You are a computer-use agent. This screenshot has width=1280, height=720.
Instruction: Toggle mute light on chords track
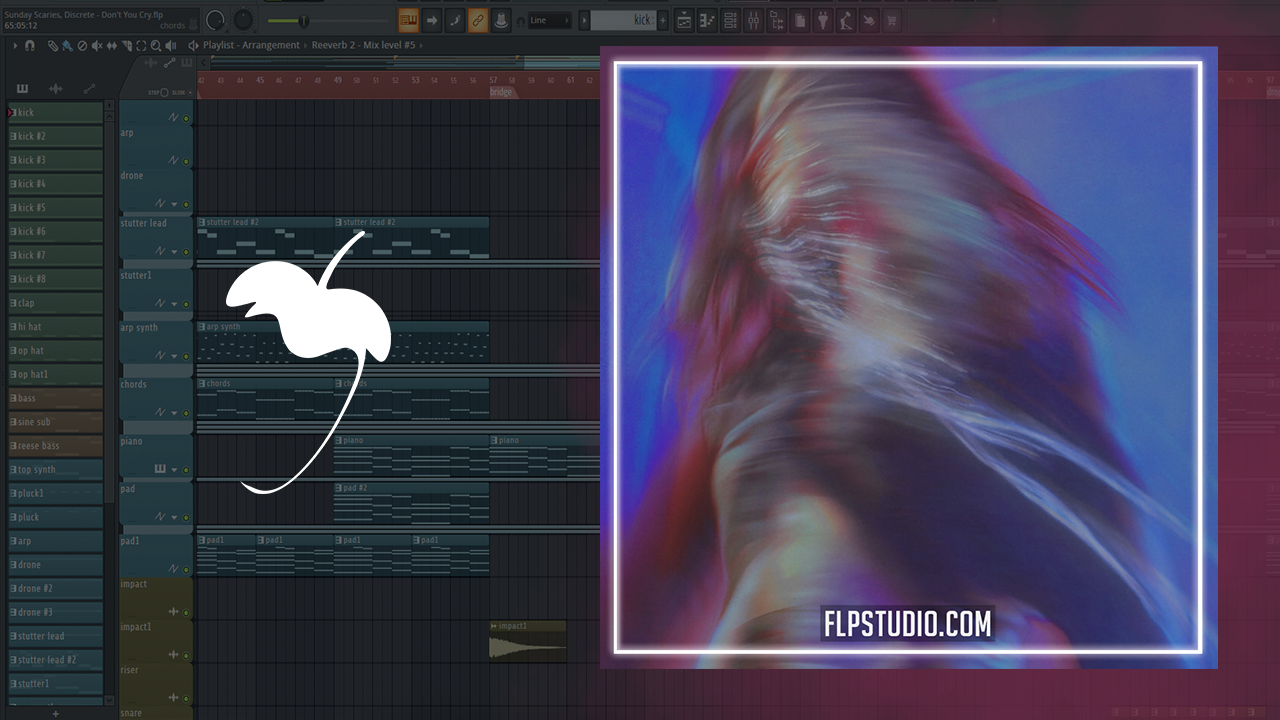pyautogui.click(x=186, y=413)
